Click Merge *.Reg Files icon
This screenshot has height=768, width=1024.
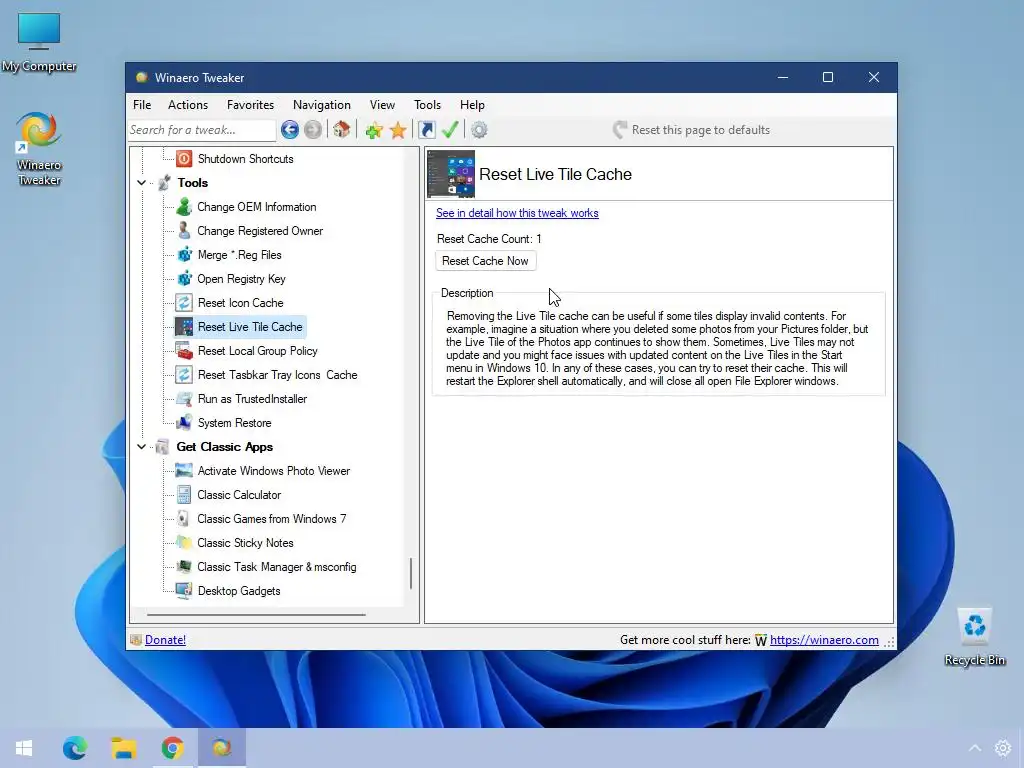184,255
